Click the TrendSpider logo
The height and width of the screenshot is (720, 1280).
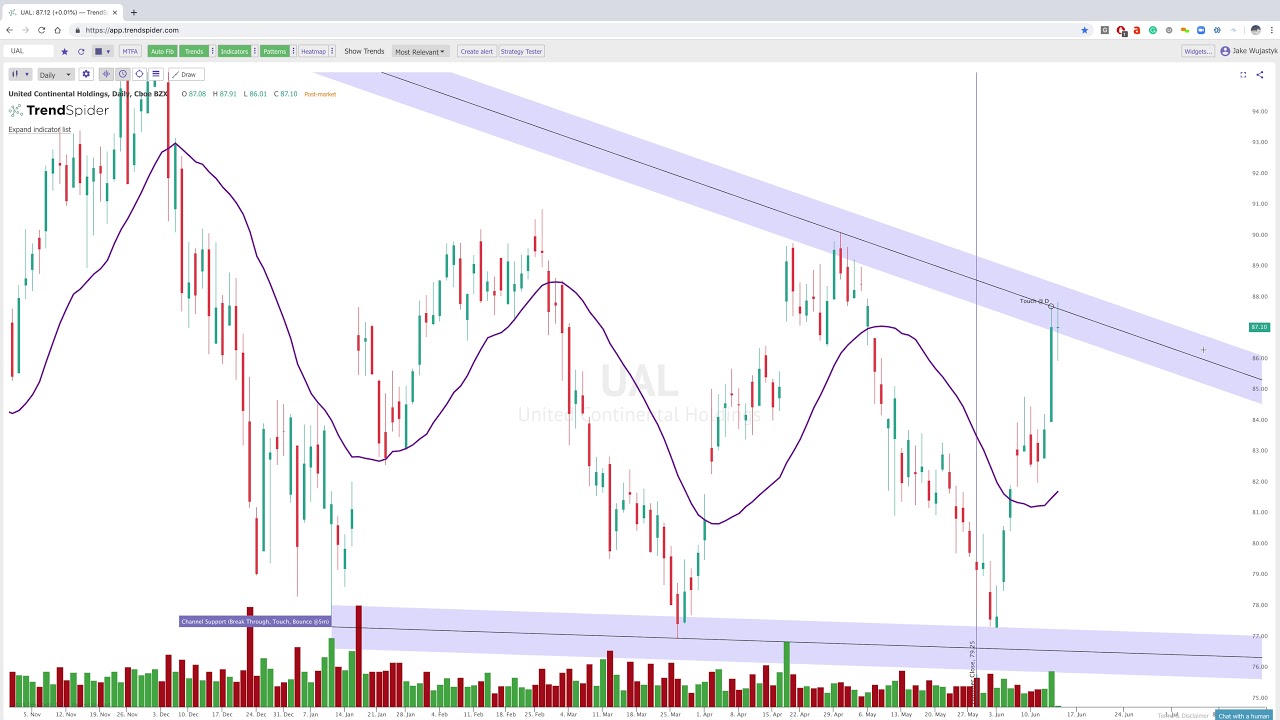coord(59,110)
